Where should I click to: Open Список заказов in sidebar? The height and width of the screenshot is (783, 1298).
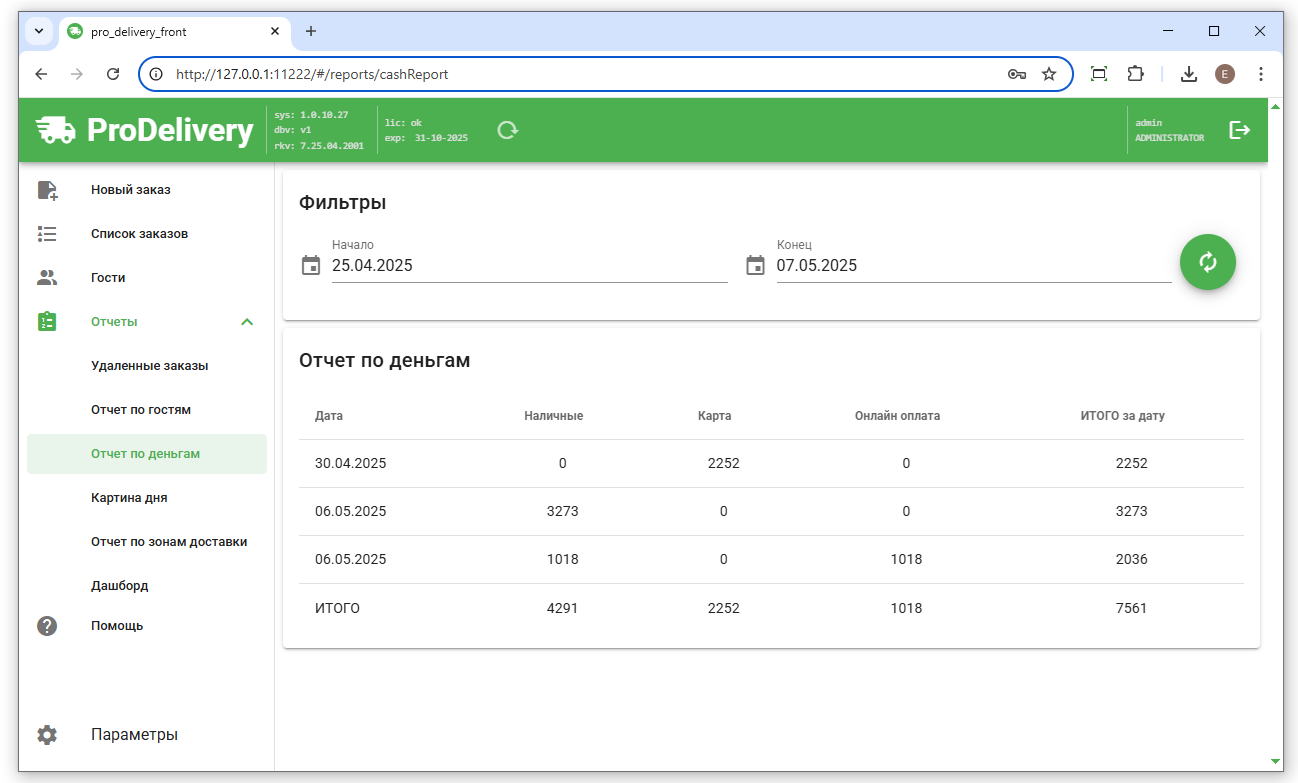[x=139, y=234]
